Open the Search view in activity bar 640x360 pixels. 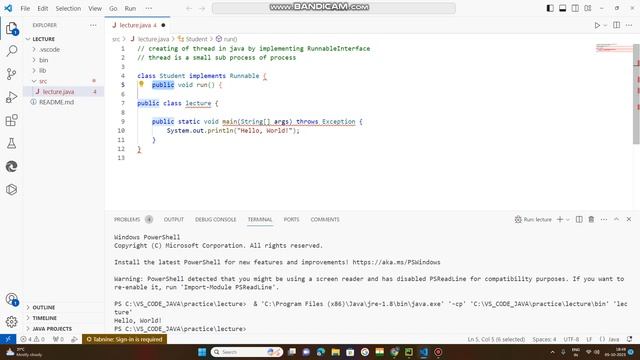11,51
